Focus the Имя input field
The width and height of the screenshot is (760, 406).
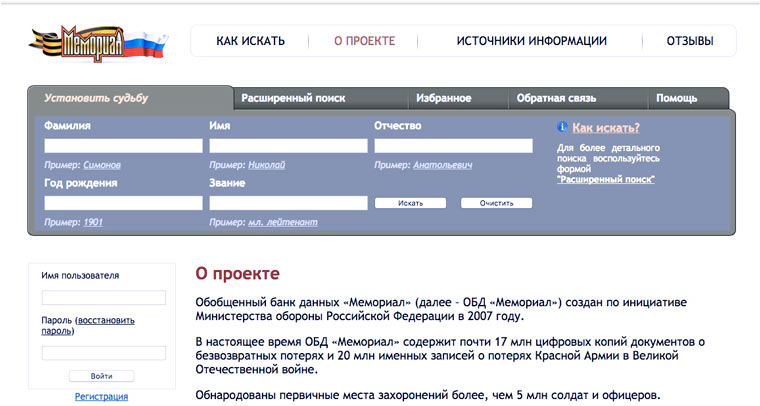click(x=288, y=146)
